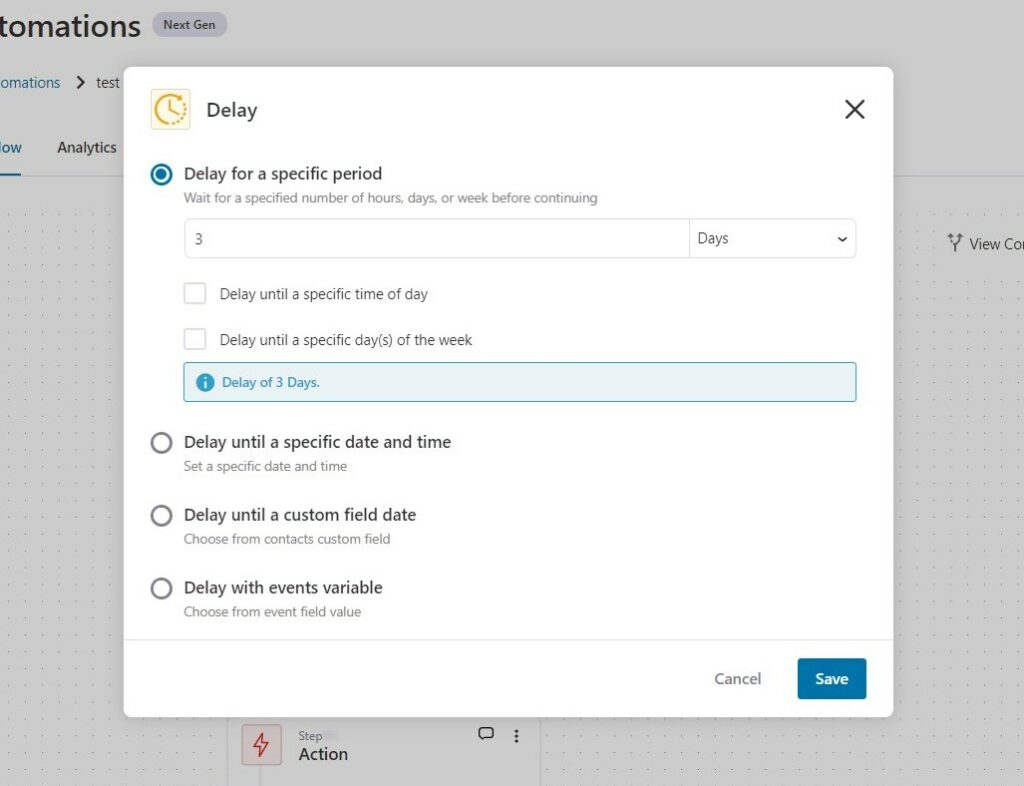Click the View branch icon on the canvas

coord(955,243)
